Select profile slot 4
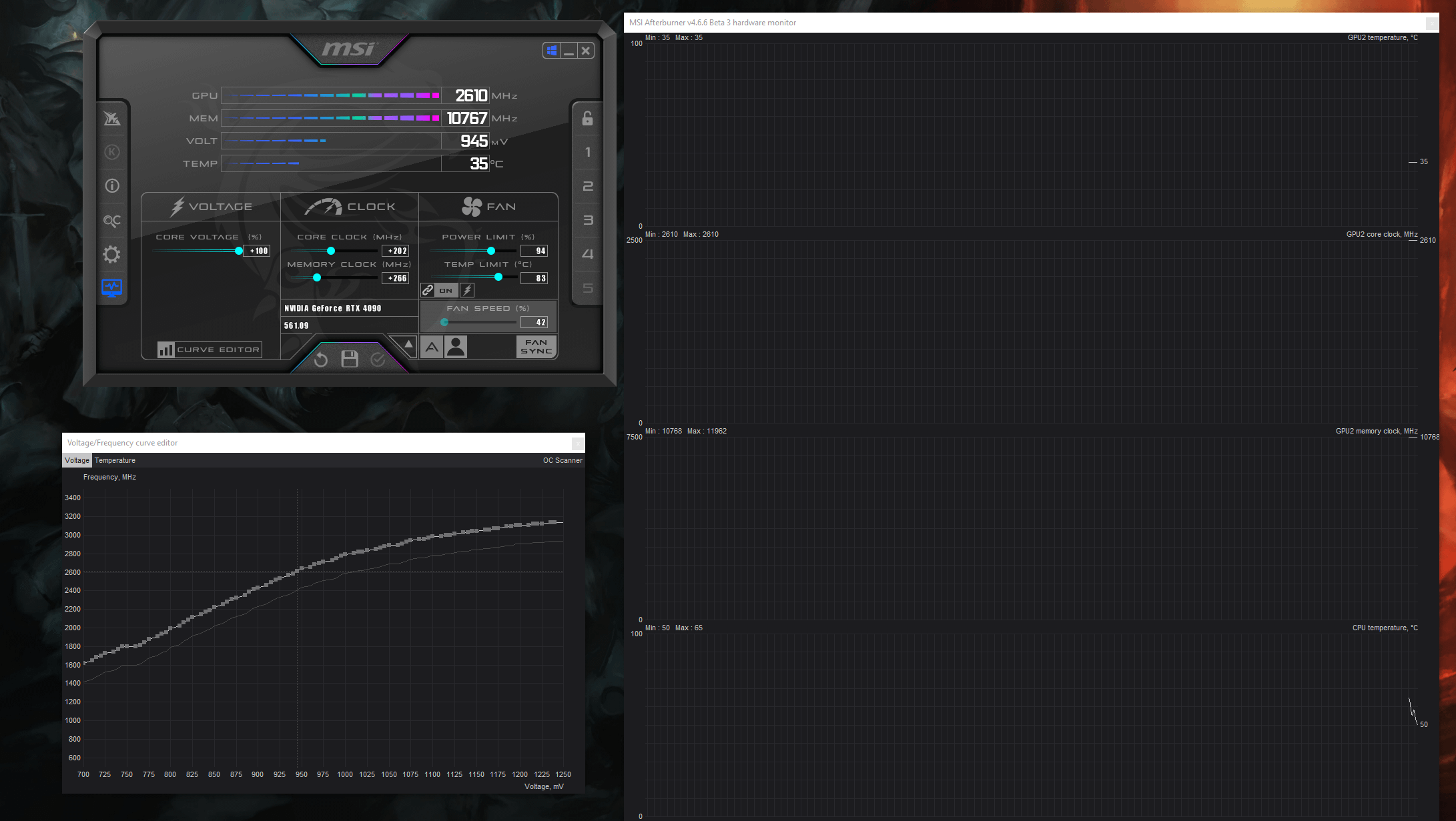This screenshot has height=821, width=1456. pos(587,254)
